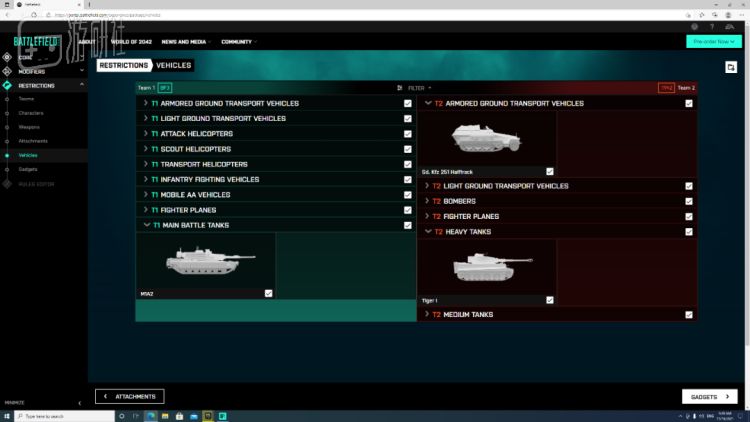Uncheck T1 Armored Ground Transport Vehicles checkbox
The width and height of the screenshot is (750, 422).
[x=408, y=103]
